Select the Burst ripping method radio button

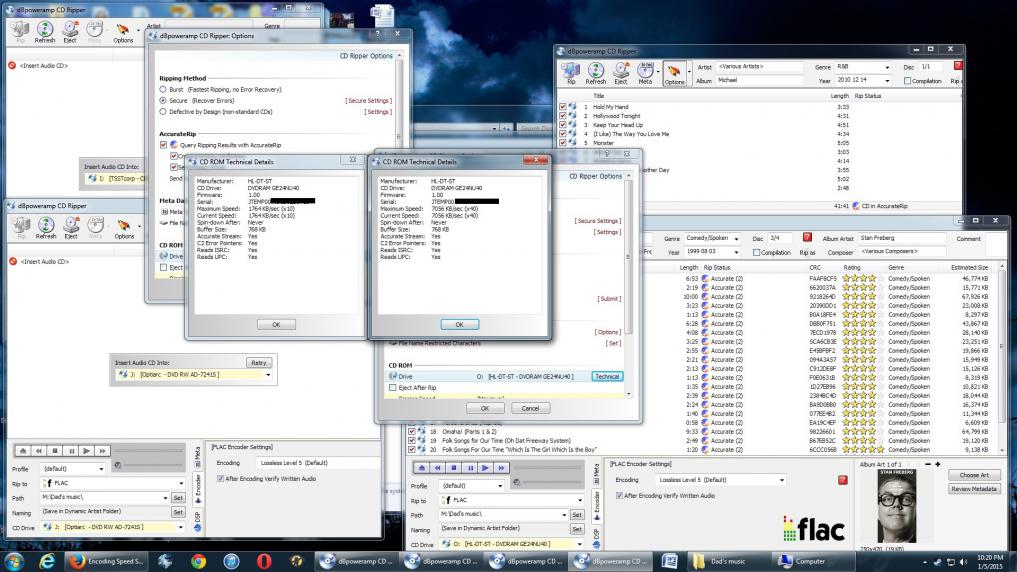tap(164, 90)
